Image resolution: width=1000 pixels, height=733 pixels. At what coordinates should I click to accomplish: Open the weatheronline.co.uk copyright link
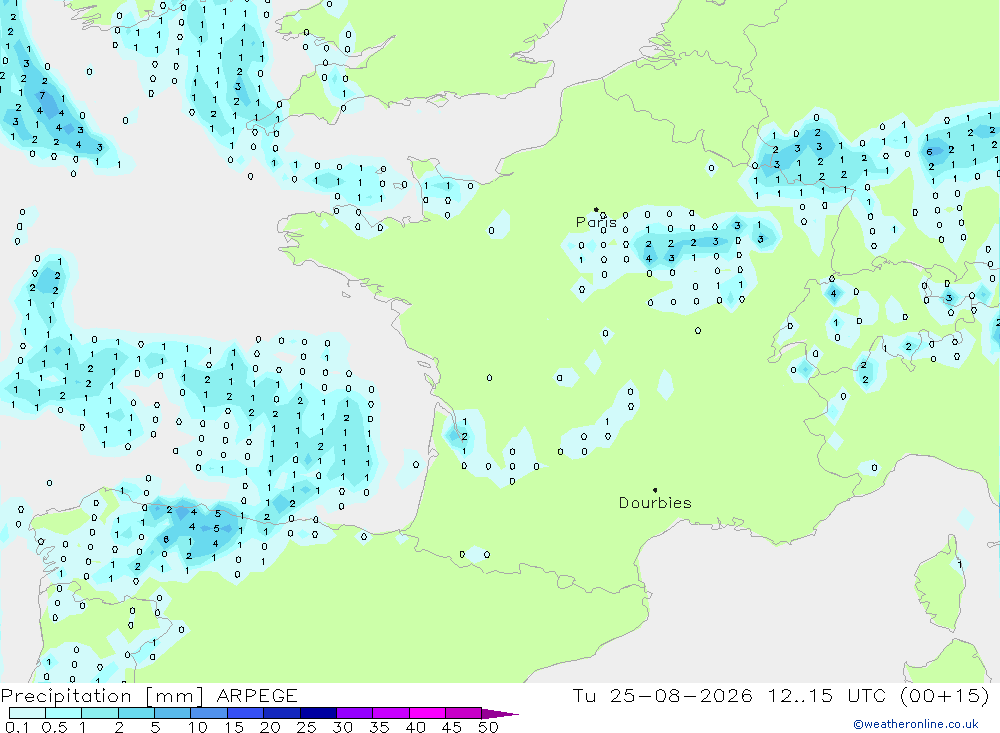pos(916,724)
